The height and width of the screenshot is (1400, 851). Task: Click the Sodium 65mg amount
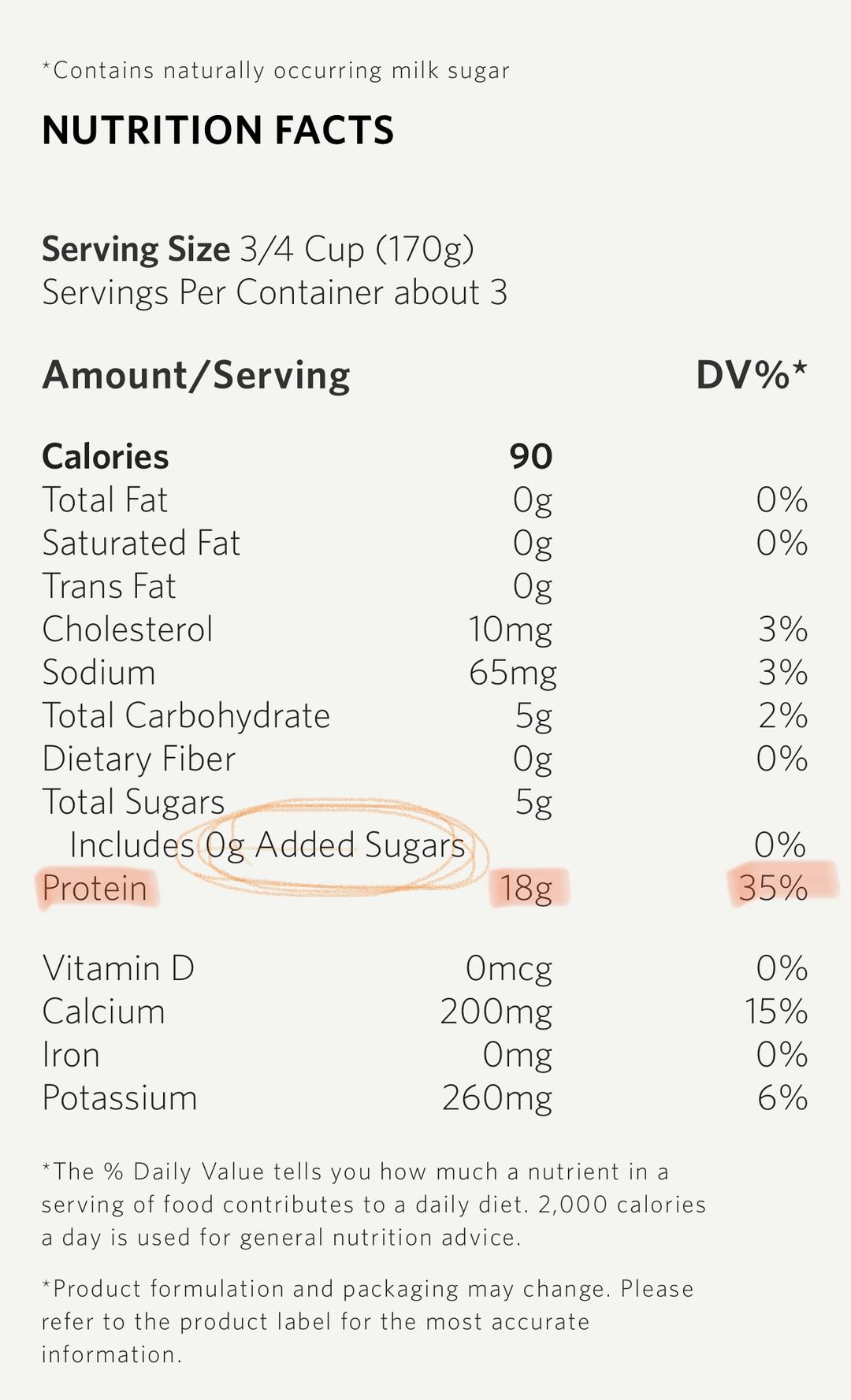tap(512, 674)
